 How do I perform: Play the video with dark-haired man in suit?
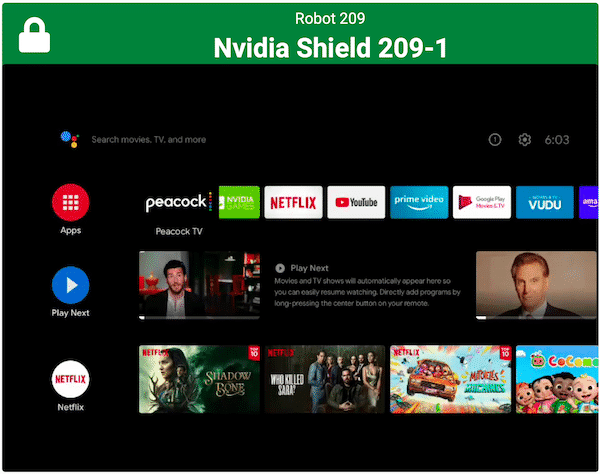[199, 285]
